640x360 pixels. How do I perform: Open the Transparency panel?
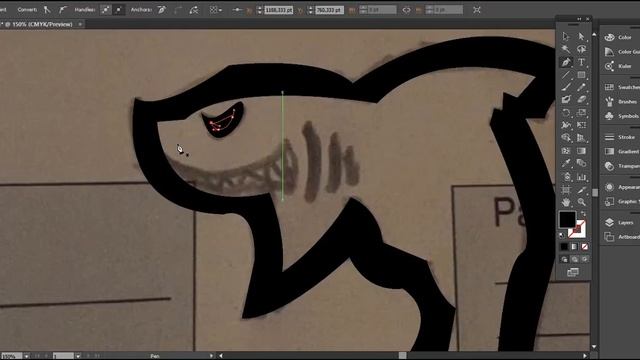click(x=622, y=166)
